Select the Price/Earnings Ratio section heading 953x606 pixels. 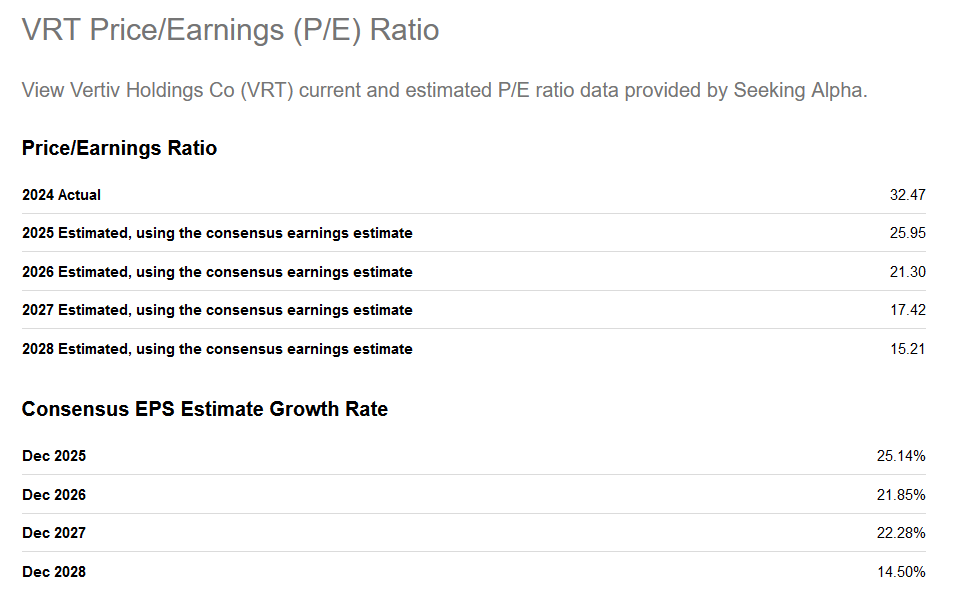[119, 148]
